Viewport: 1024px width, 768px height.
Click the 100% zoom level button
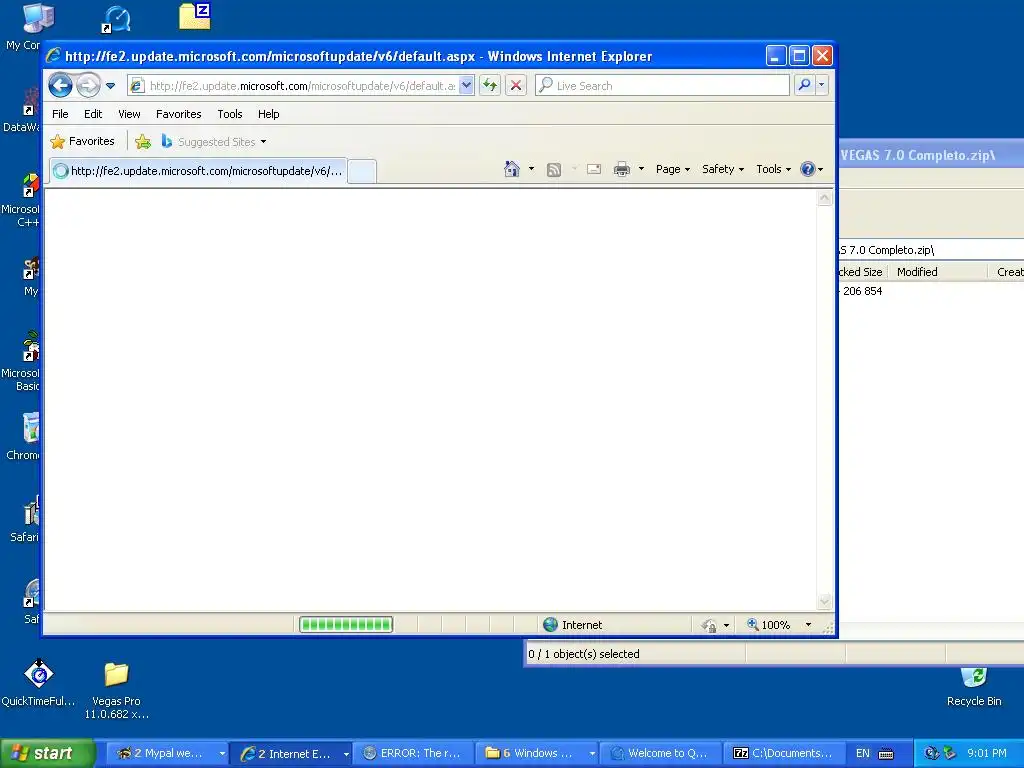(769, 625)
